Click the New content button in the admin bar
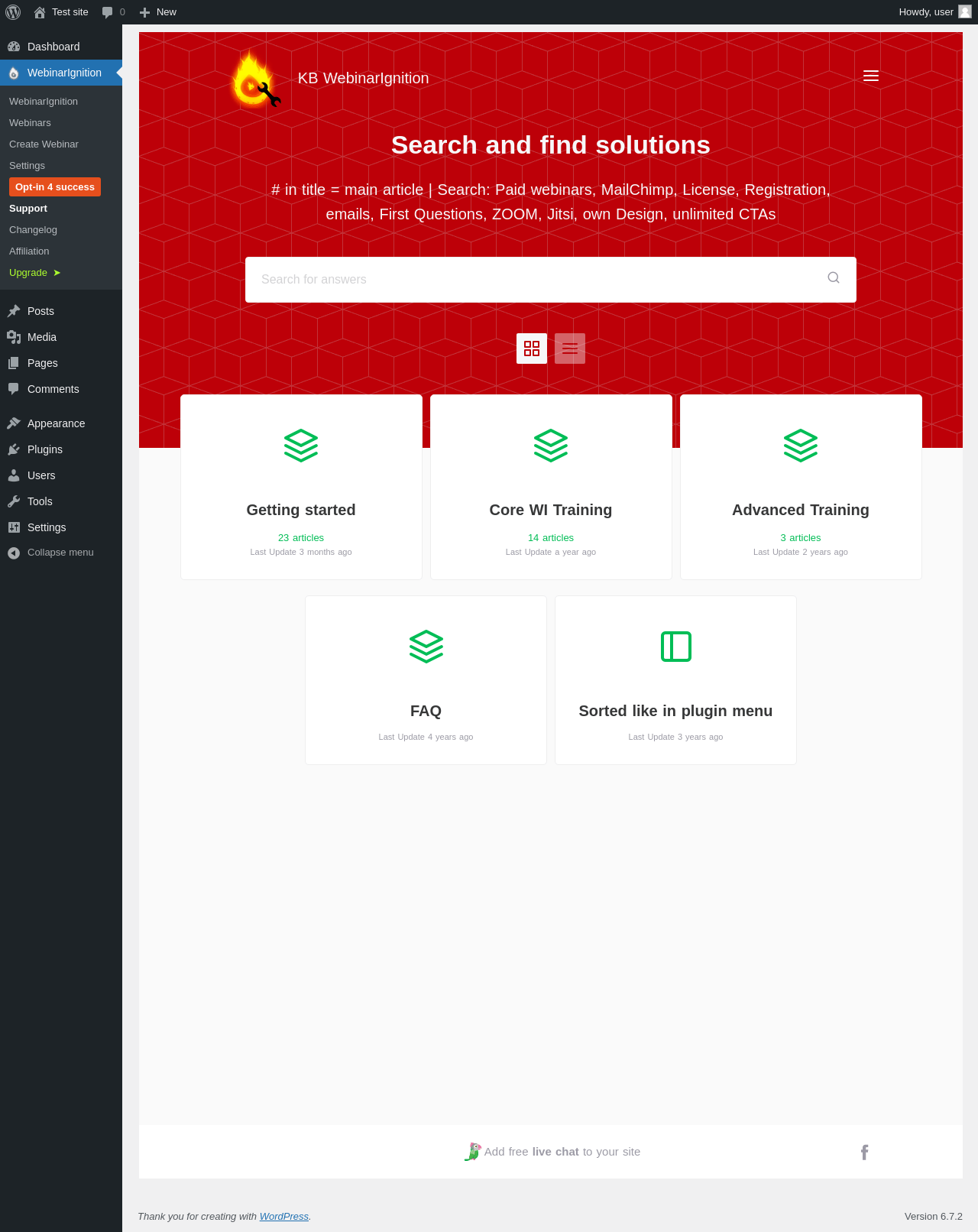978x1232 pixels. 158,12
